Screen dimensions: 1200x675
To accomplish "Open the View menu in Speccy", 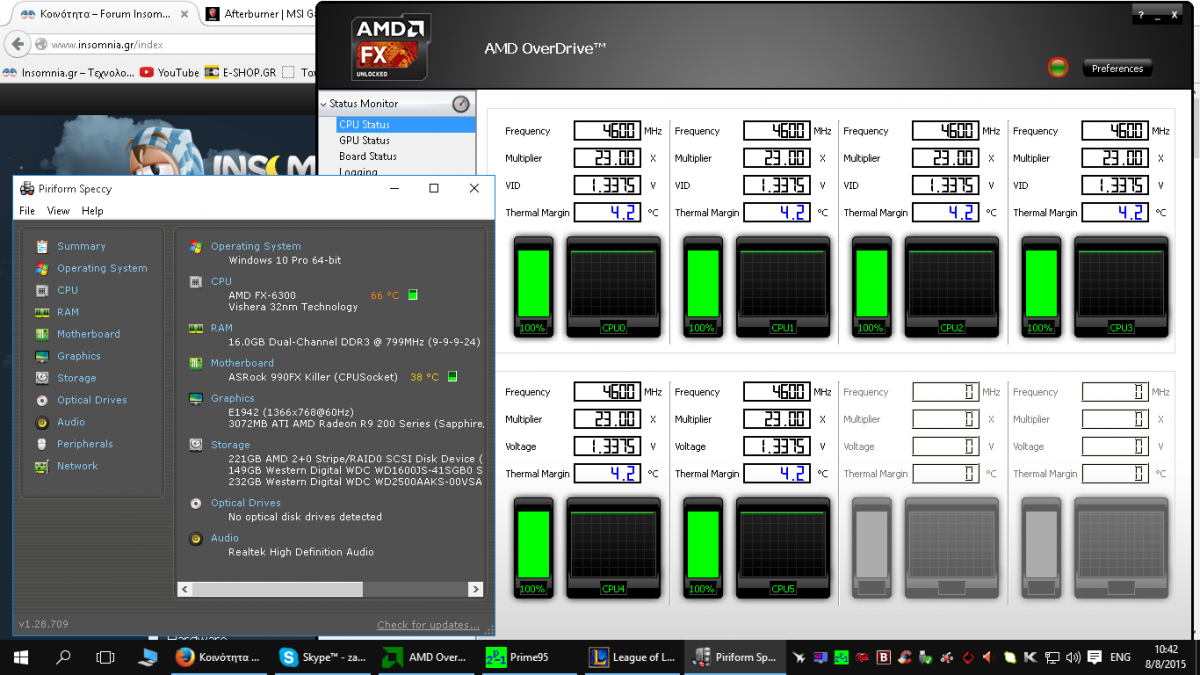I will (x=58, y=211).
